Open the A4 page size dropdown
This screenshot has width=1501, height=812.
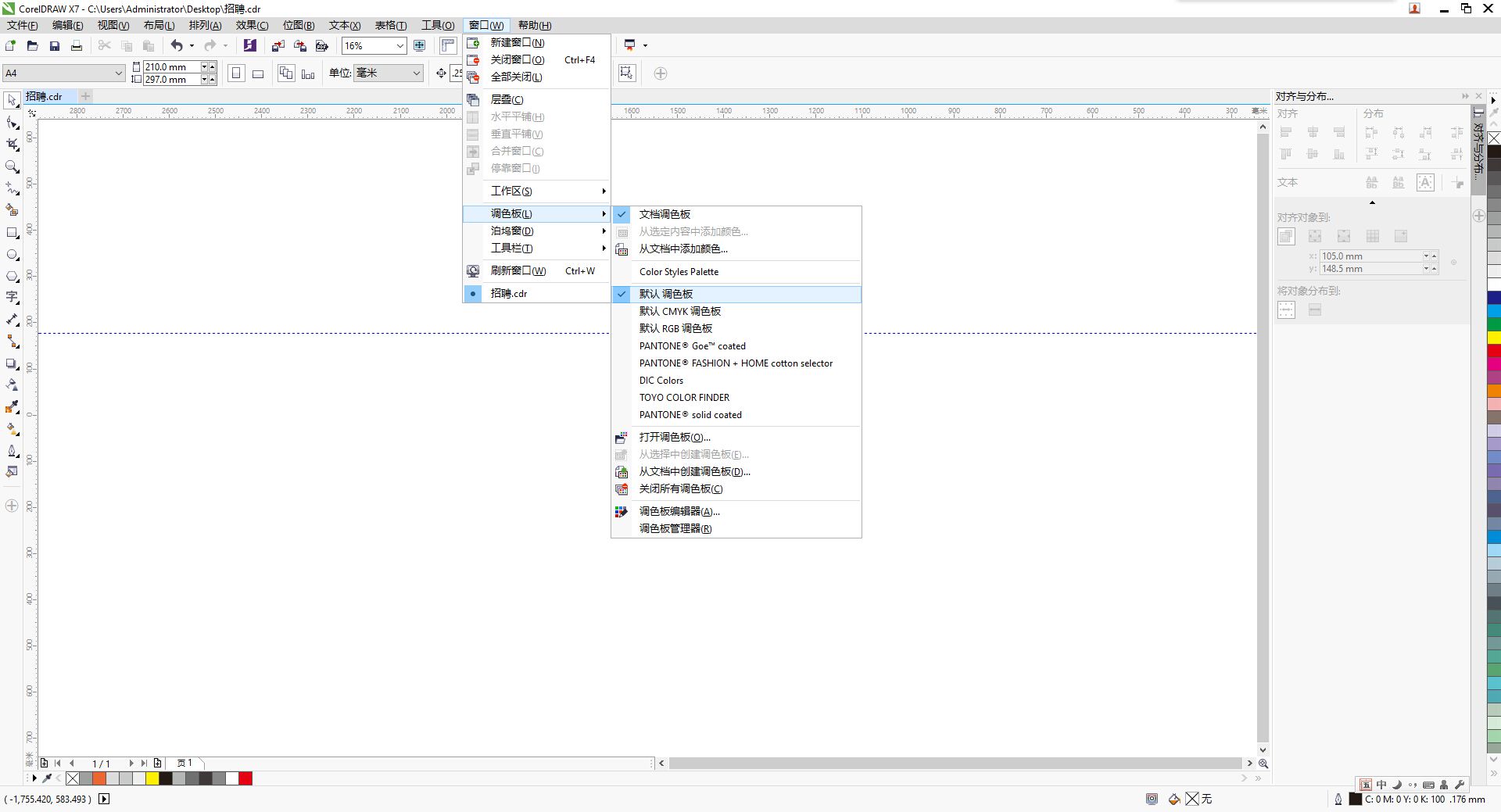(118, 73)
